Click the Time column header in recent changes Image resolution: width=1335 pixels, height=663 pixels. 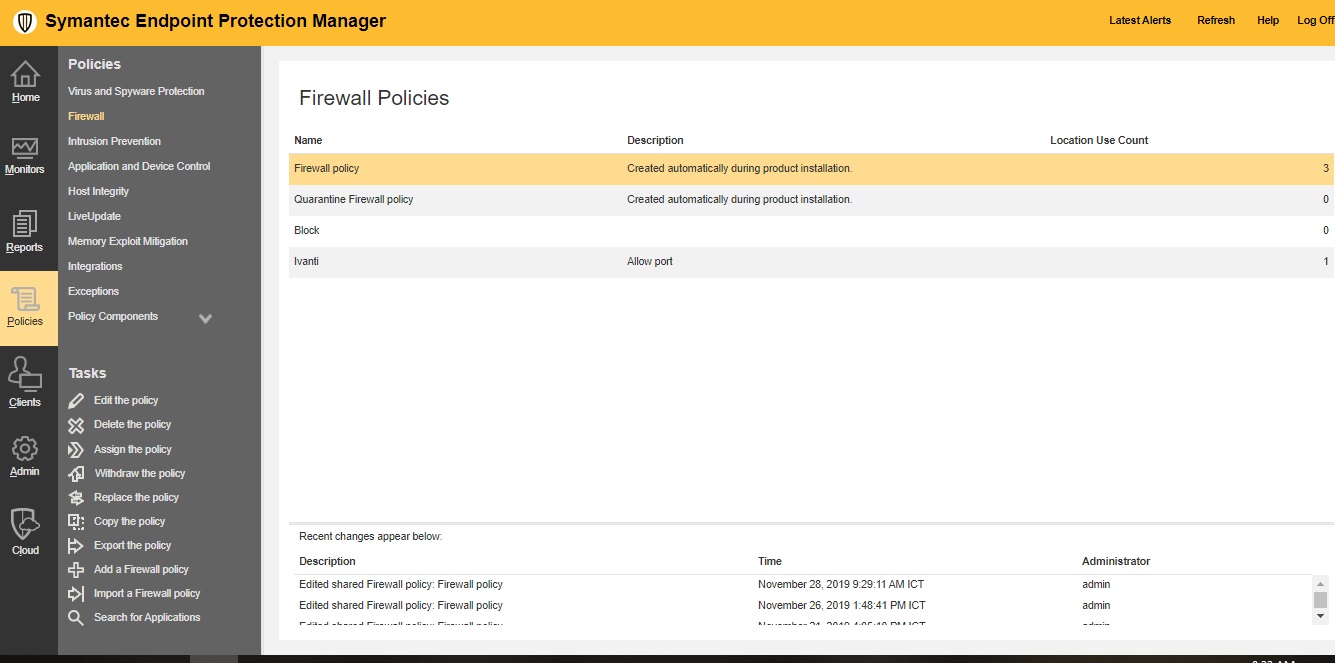(x=770, y=561)
